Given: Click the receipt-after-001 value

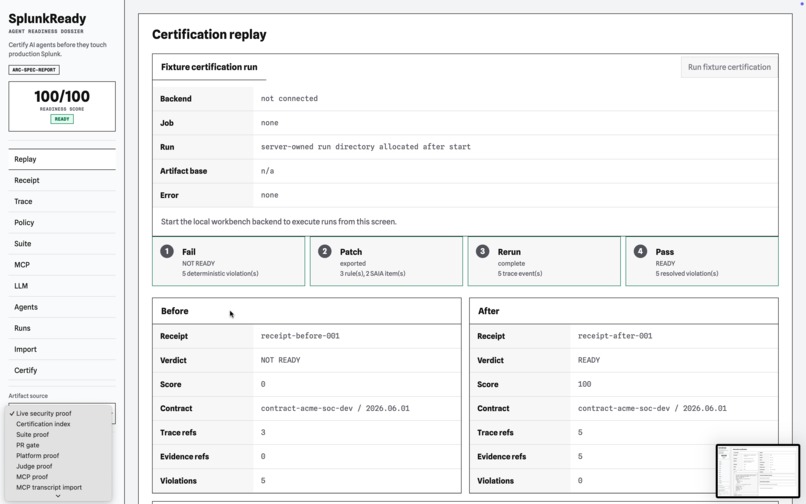Looking at the screenshot, I should click(x=615, y=336).
